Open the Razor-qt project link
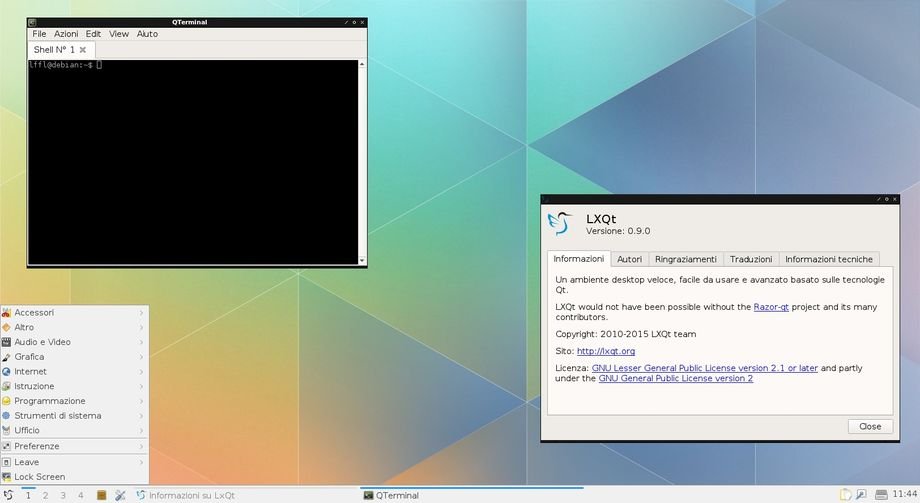 (x=770, y=307)
